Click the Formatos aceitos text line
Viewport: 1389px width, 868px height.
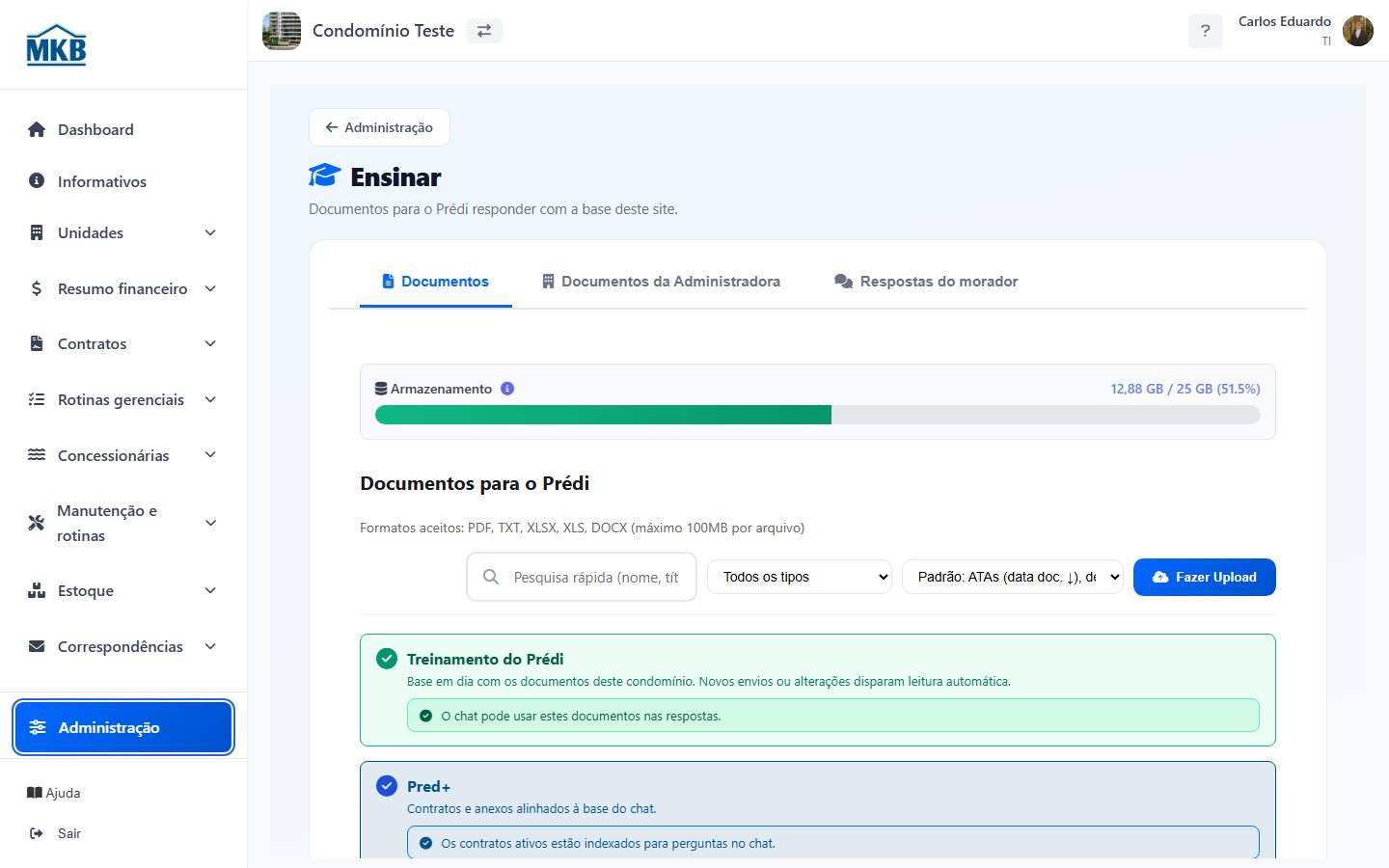[x=582, y=528]
